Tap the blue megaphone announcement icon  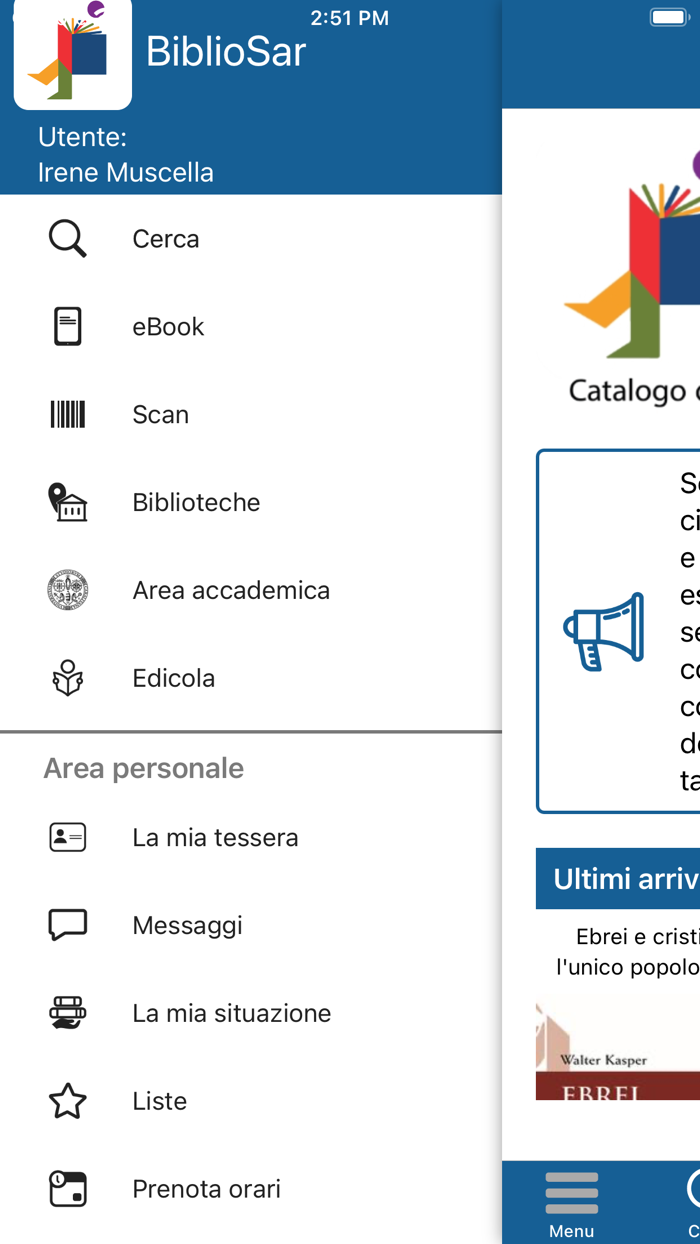(x=604, y=631)
